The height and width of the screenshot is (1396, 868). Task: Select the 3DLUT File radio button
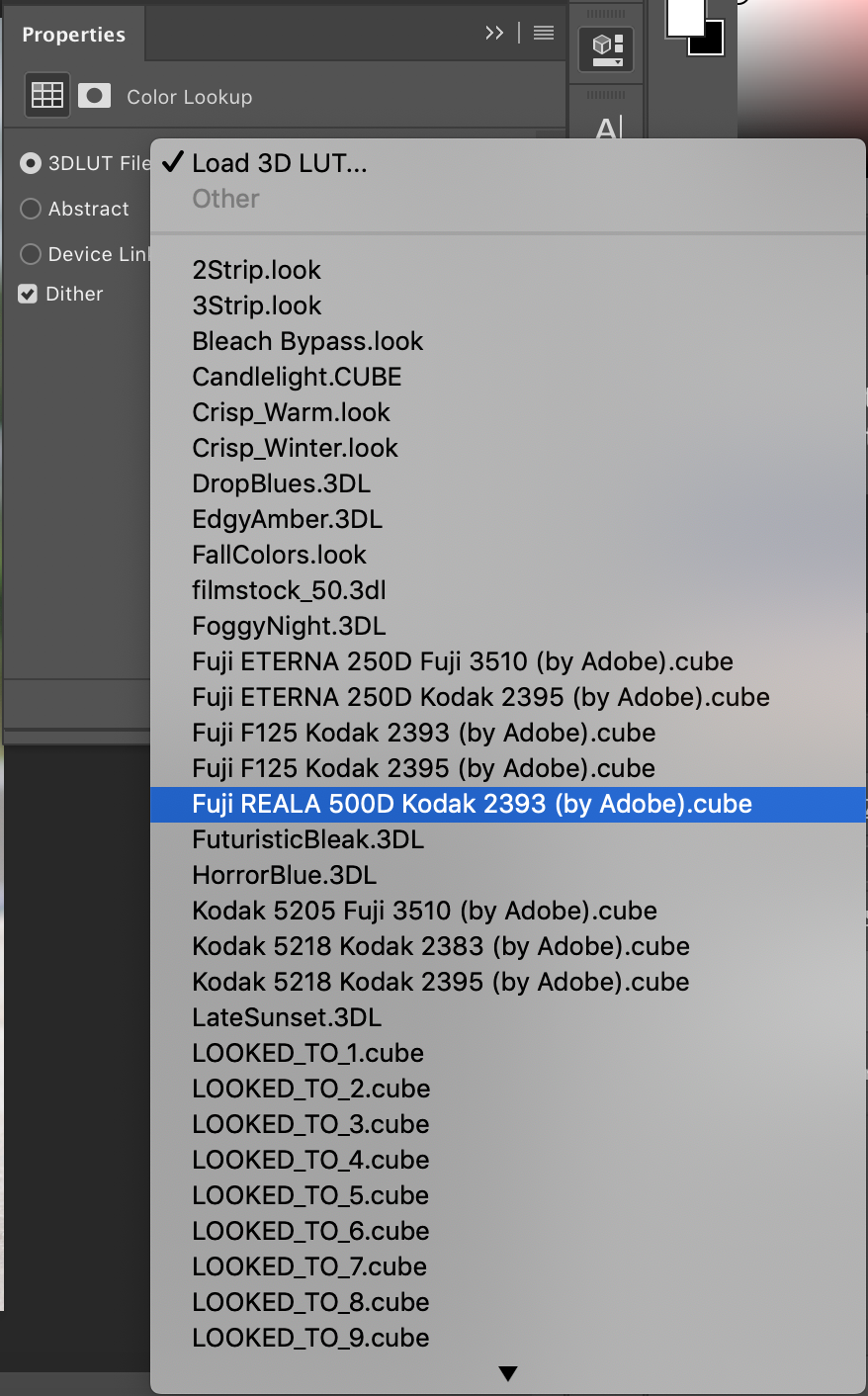pos(31,163)
